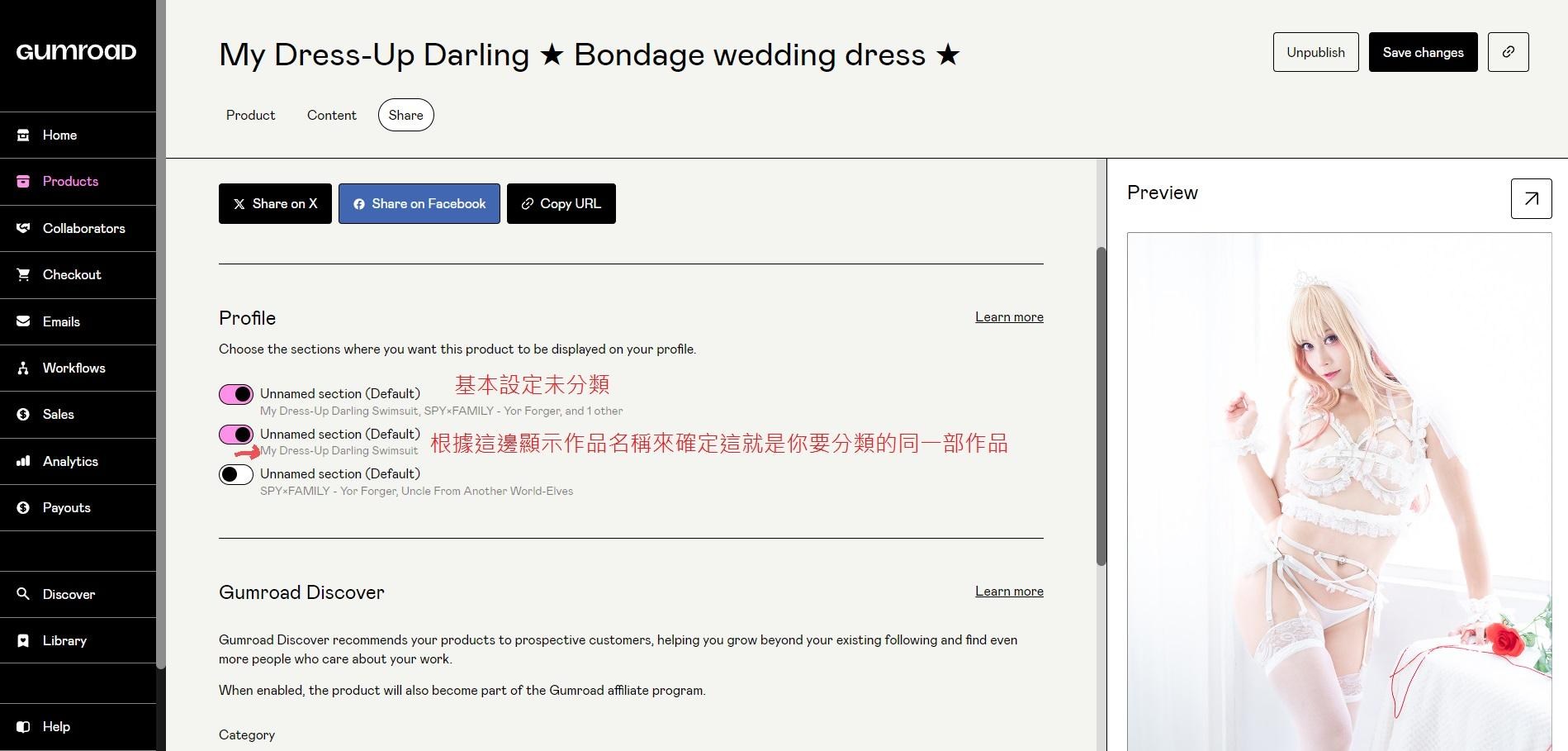Viewport: 1568px width, 751px height.
Task: Click the Gumroad logo
Action: (76, 52)
